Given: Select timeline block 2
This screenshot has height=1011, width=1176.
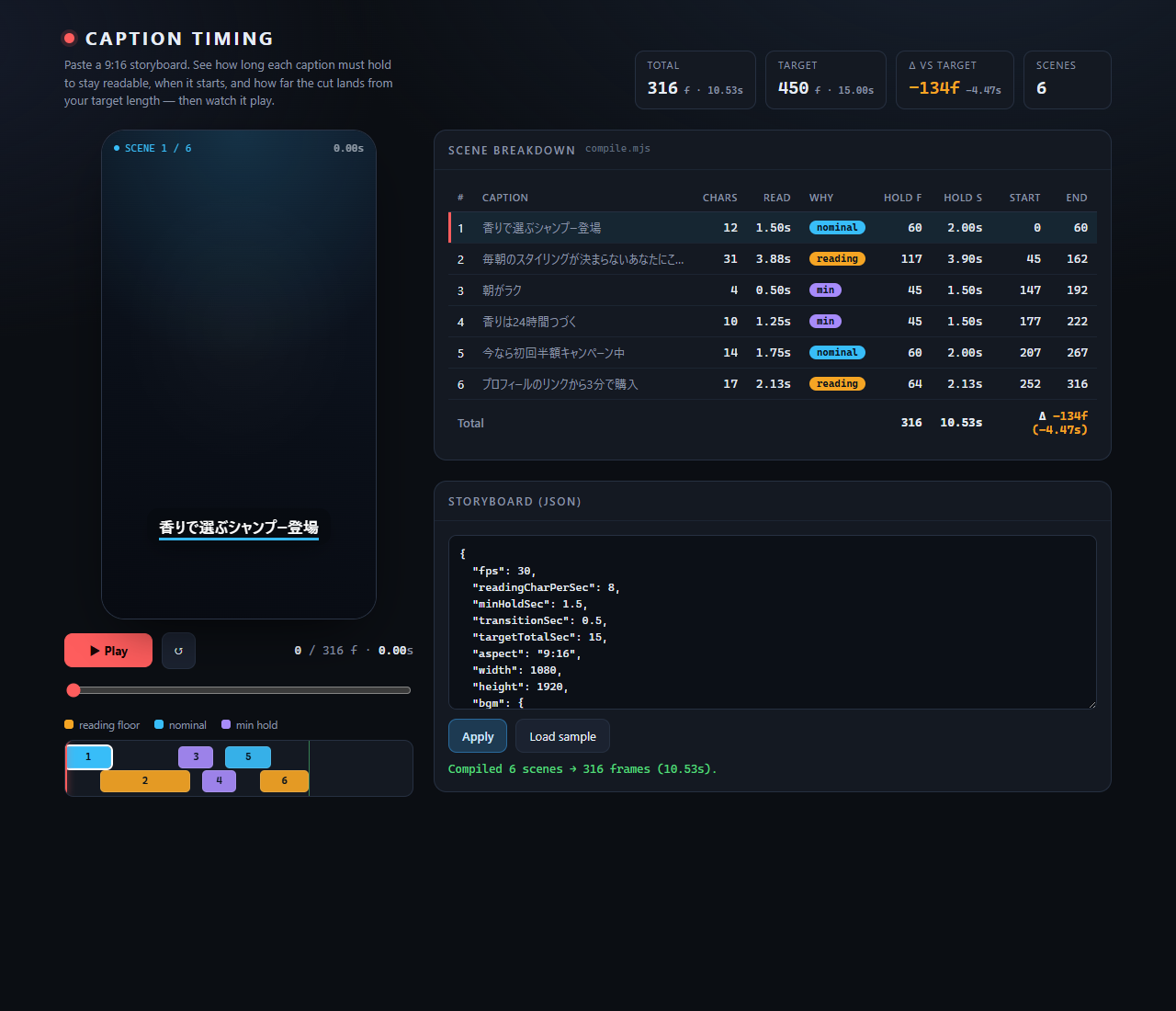Looking at the screenshot, I should 145,781.
